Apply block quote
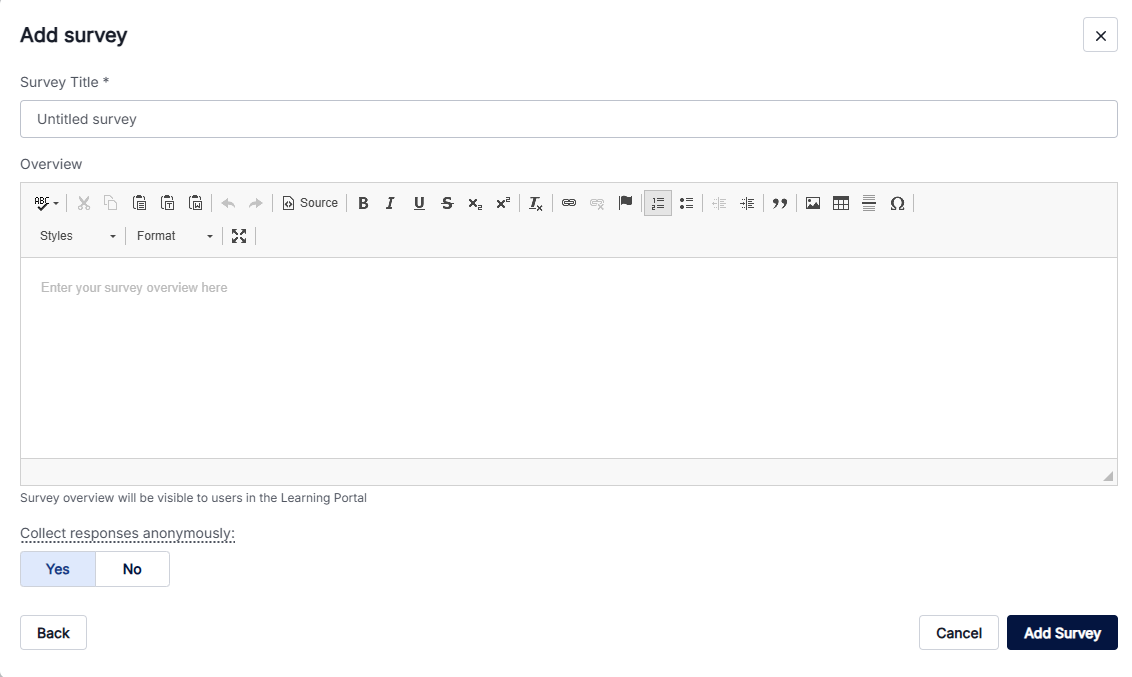This screenshot has height=677, width=1132. click(780, 204)
